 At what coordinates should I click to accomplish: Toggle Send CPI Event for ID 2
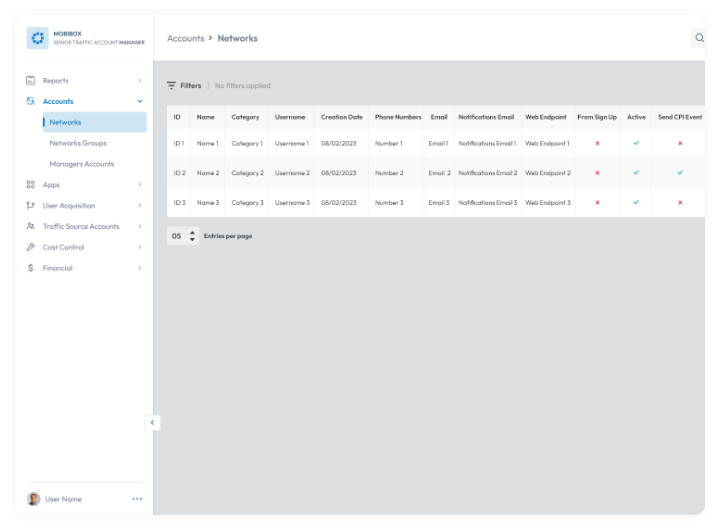680,173
